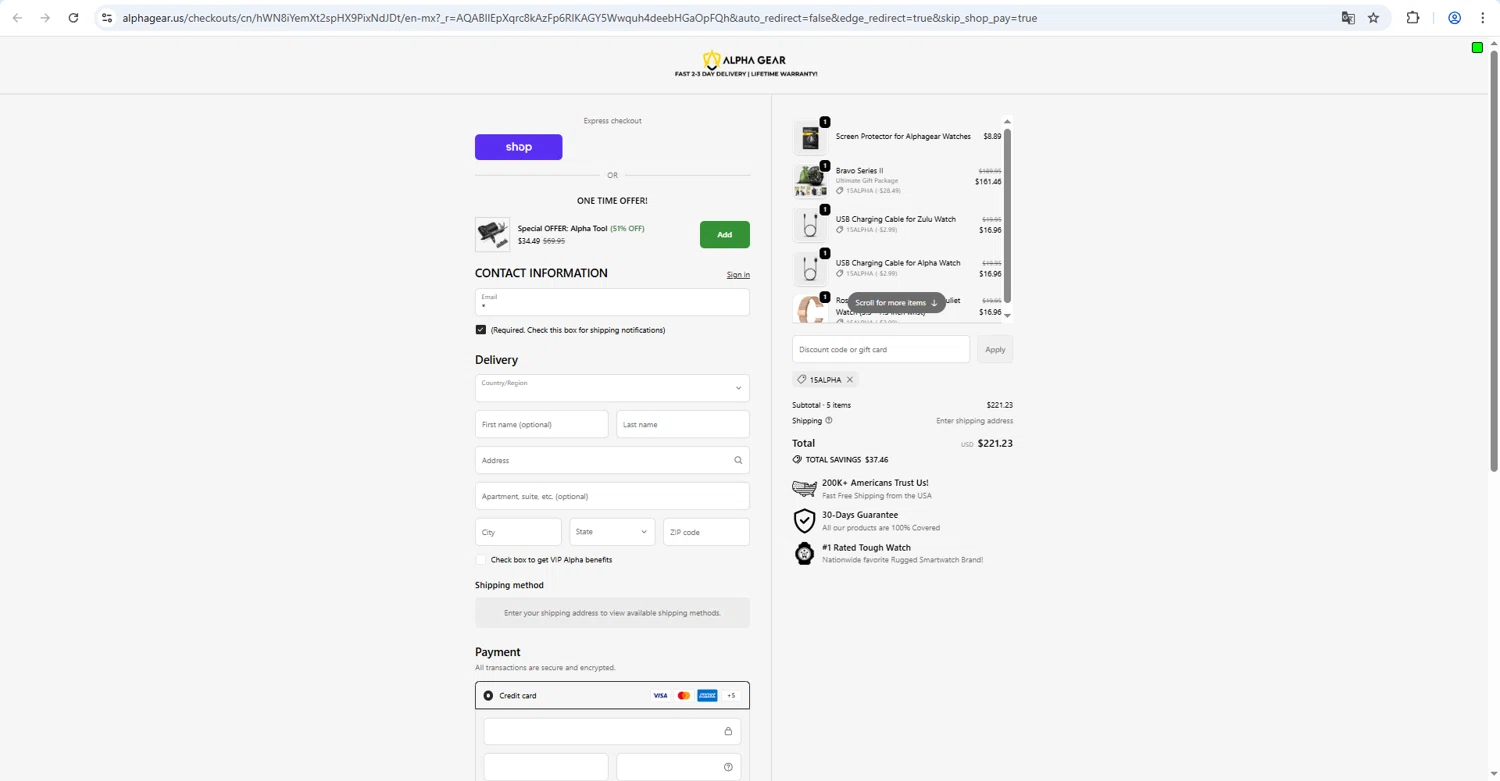Click the address search magnifier icon
Image resolution: width=1500 pixels, height=781 pixels.
click(x=738, y=460)
